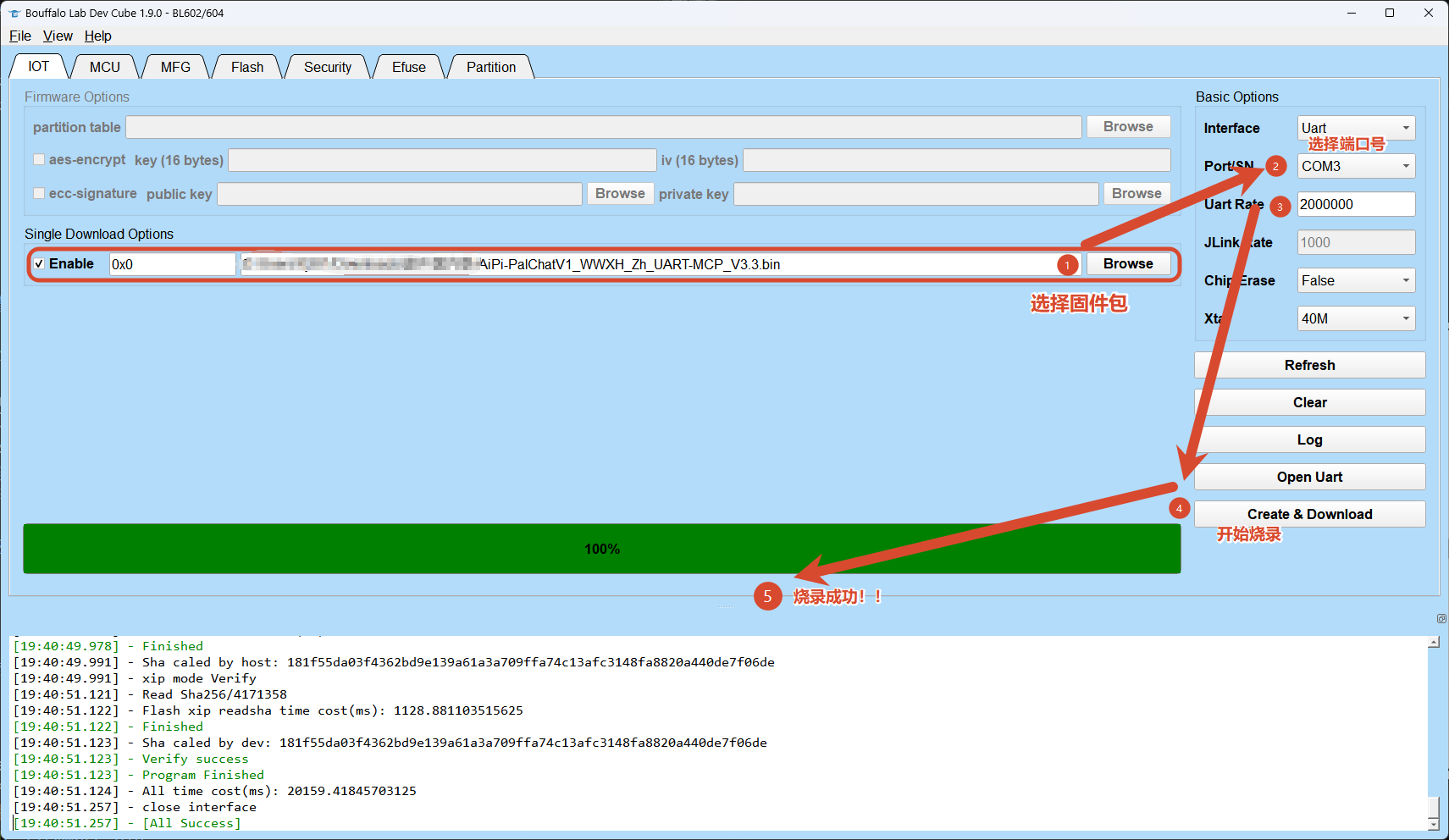Expand the Xtal 40M dropdown
This screenshot has width=1449, height=840.
point(1356,318)
